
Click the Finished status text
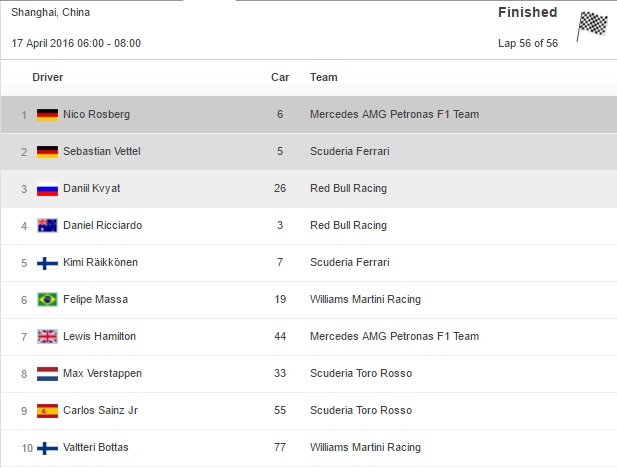click(528, 12)
